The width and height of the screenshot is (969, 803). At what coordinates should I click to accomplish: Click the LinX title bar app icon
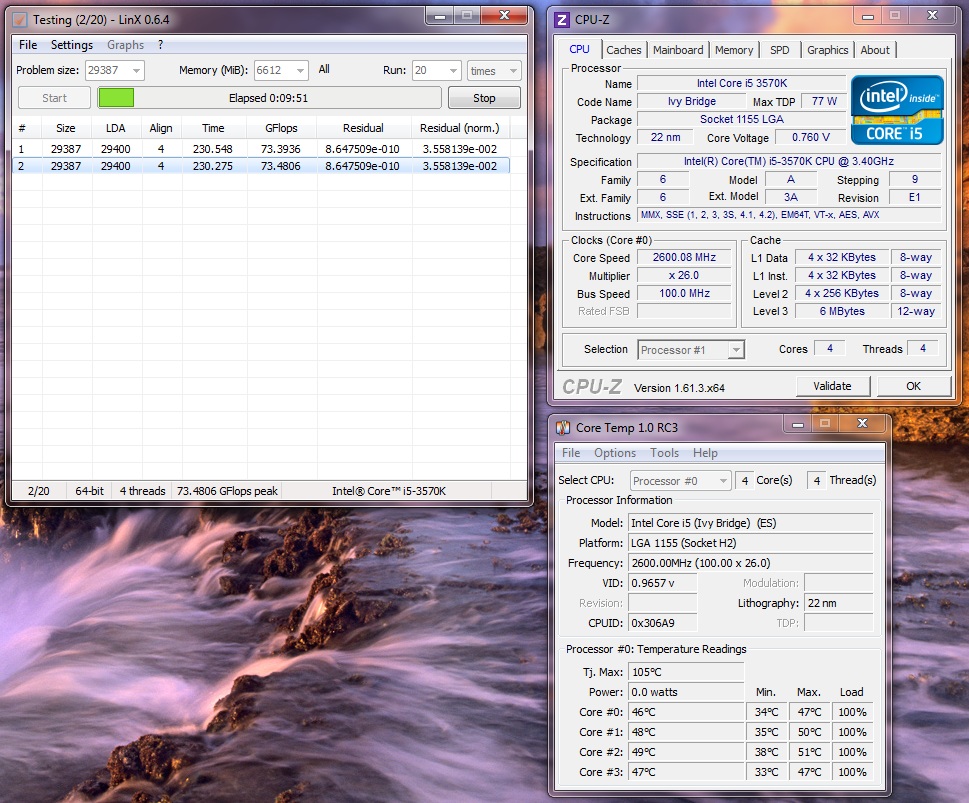20,20
